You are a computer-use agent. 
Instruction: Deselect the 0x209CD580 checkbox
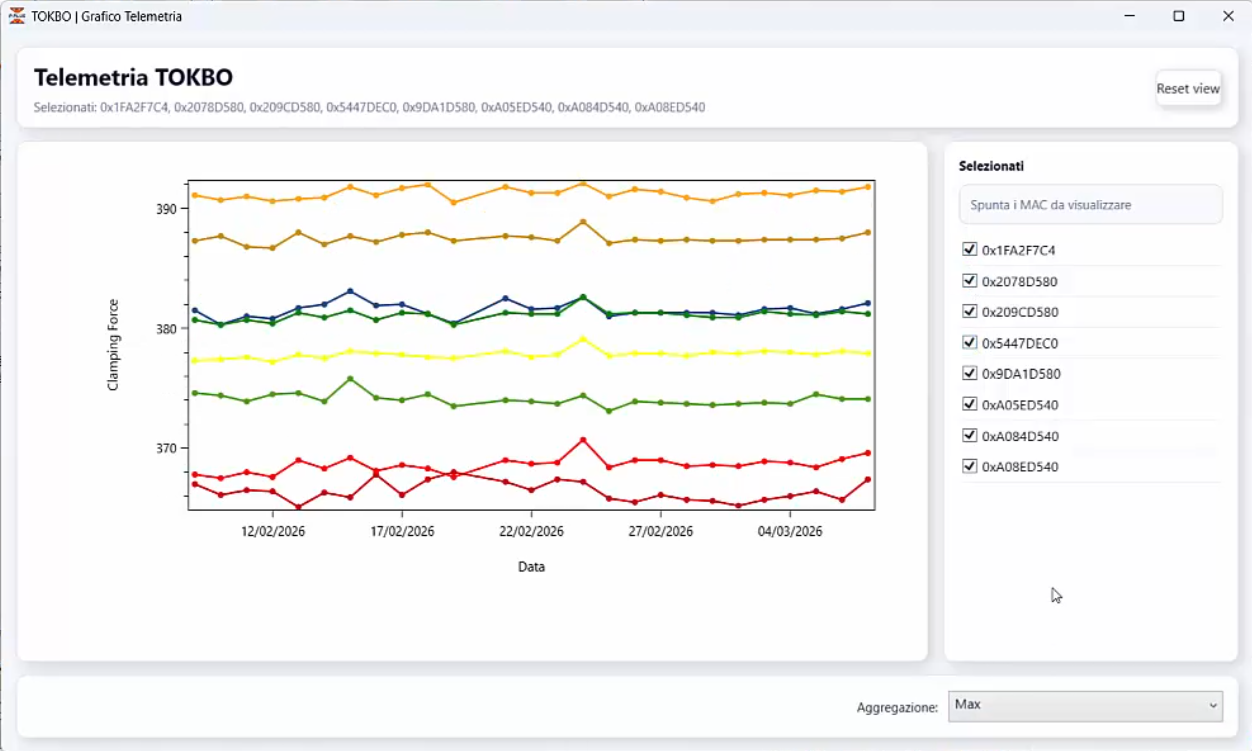(x=969, y=312)
